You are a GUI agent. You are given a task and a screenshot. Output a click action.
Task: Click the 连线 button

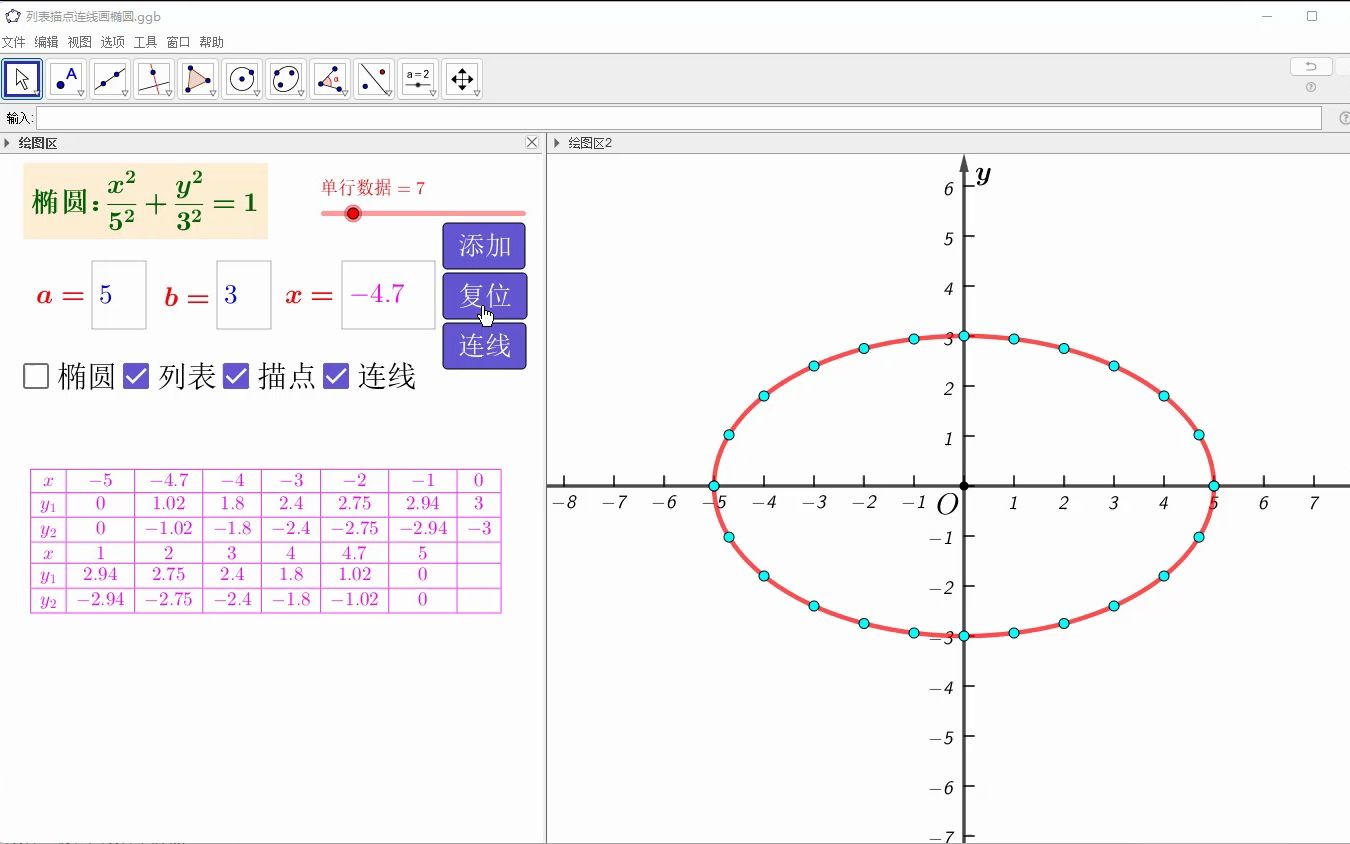(x=484, y=346)
